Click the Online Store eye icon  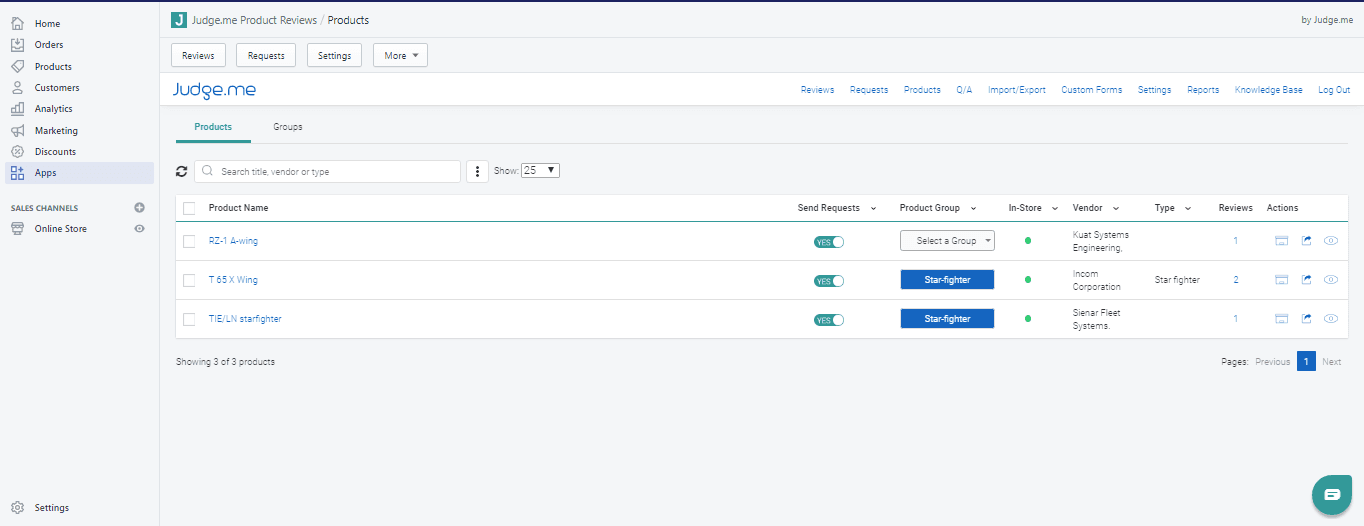[139, 229]
